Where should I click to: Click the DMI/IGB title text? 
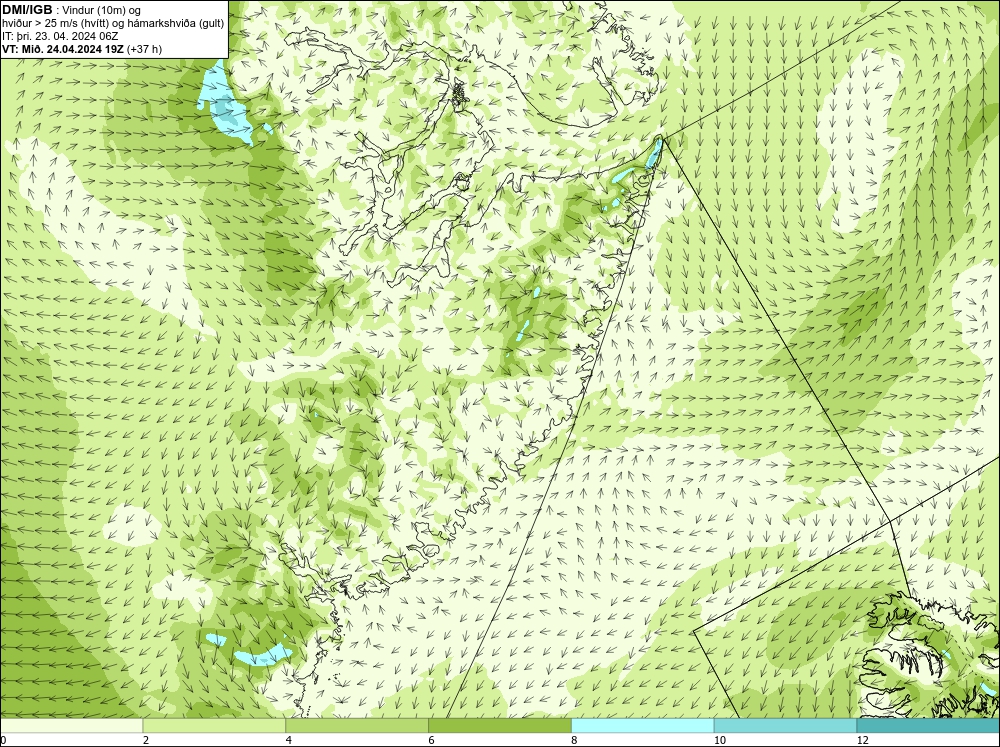tap(27, 10)
